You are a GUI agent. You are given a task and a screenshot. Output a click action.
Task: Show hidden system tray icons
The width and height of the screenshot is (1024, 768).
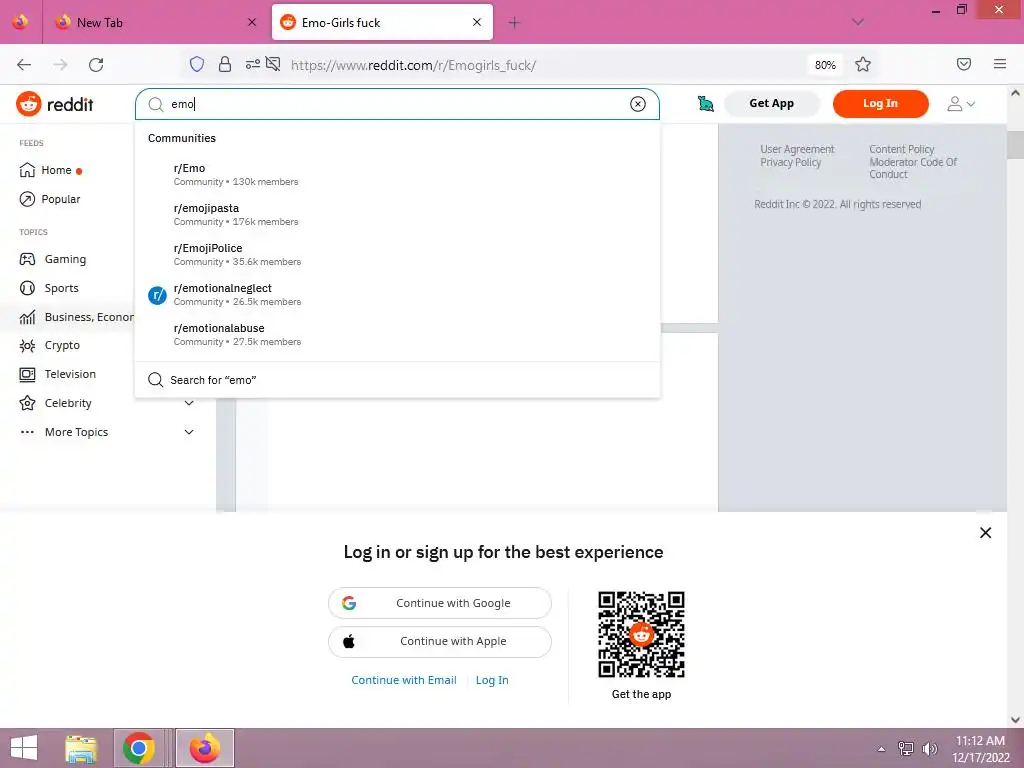[881, 748]
